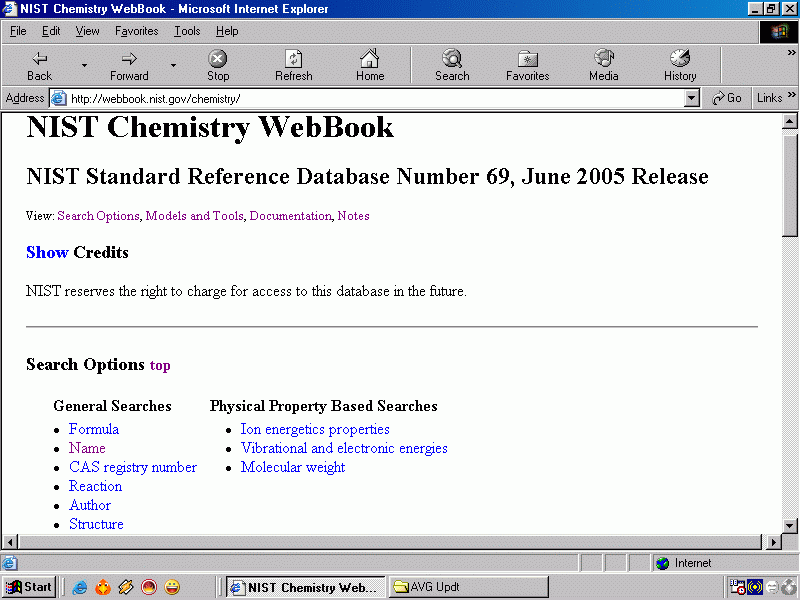The width and height of the screenshot is (800, 600).
Task: Click the orange cat quick launch icon
Action: [103, 587]
